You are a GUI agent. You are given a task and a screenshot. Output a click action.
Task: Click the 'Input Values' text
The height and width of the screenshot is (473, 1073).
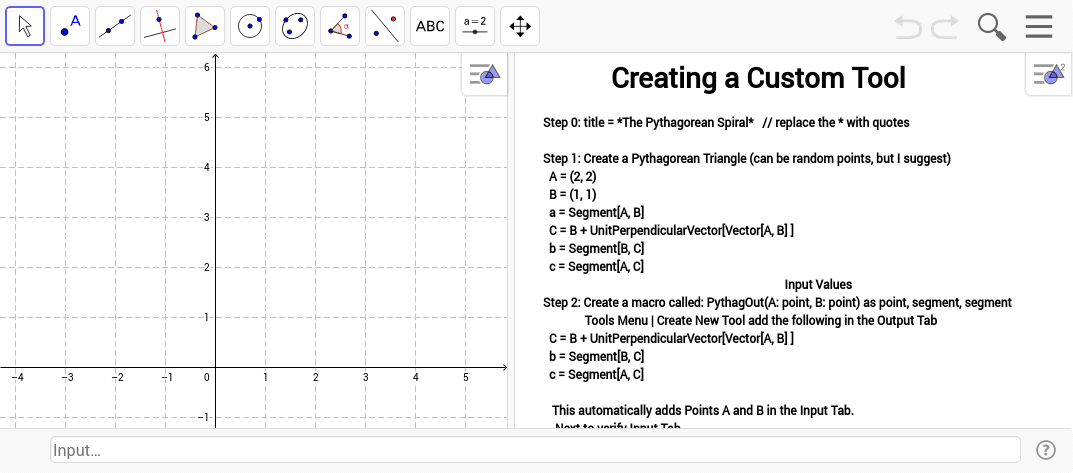click(818, 284)
